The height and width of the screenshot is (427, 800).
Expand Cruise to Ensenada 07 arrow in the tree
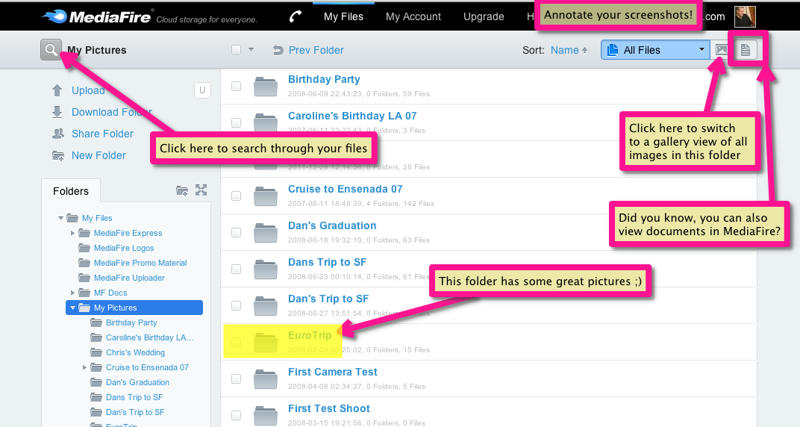tap(84, 367)
